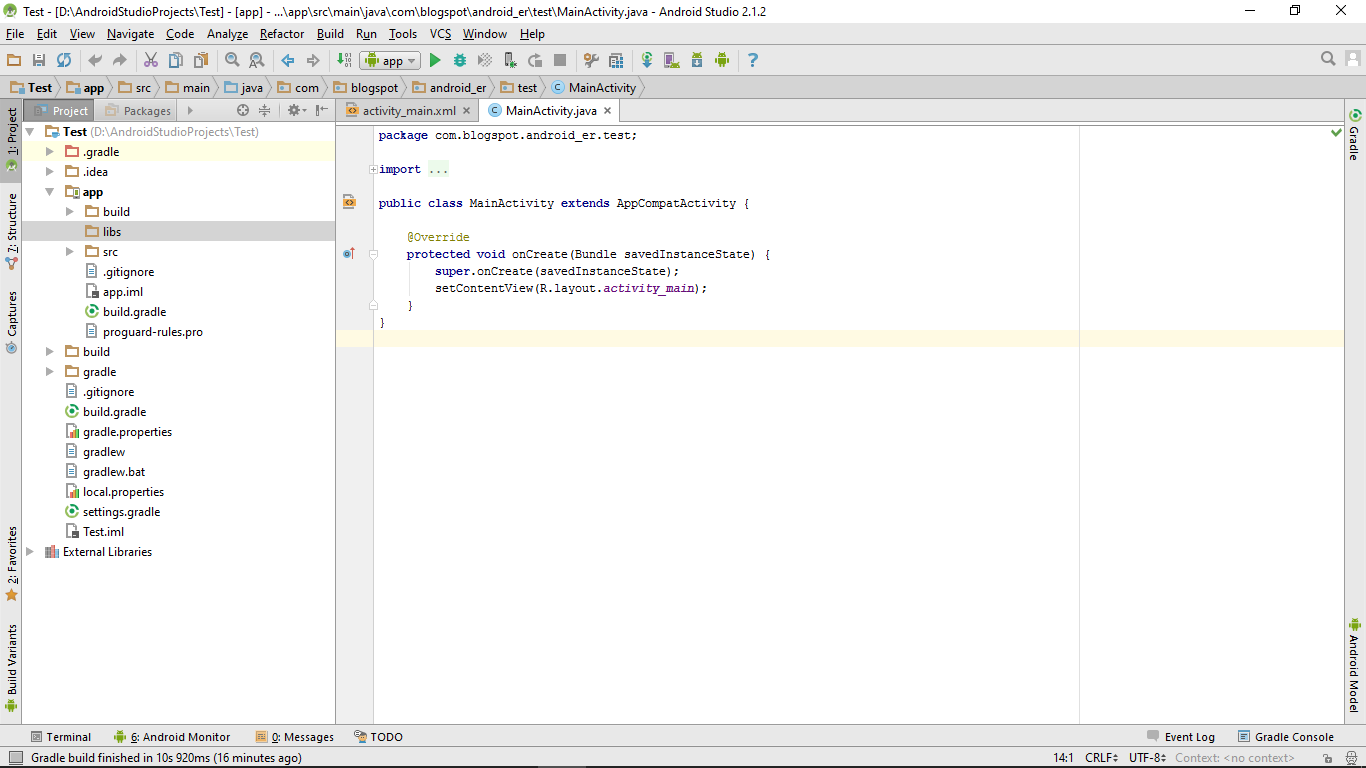Navigate Forward with the right arrow
The image size is (1366, 768).
(x=313, y=60)
